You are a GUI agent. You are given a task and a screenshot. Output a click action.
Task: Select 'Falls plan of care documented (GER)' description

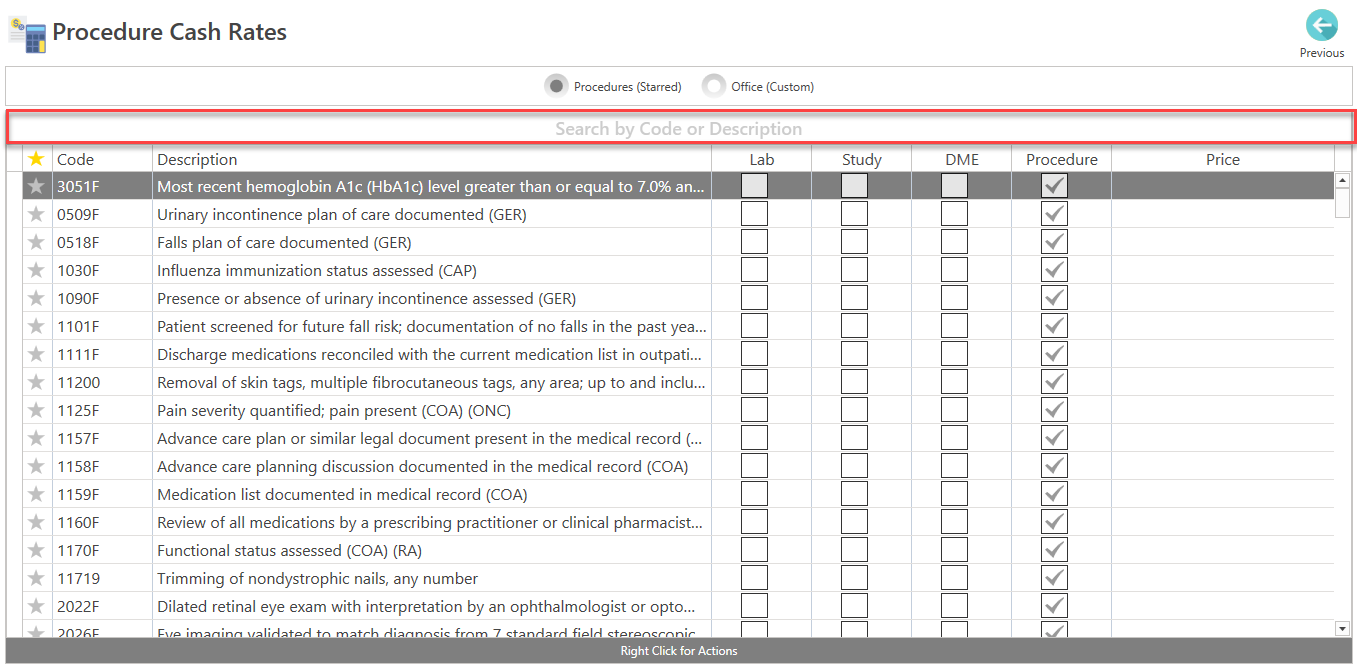coord(284,242)
